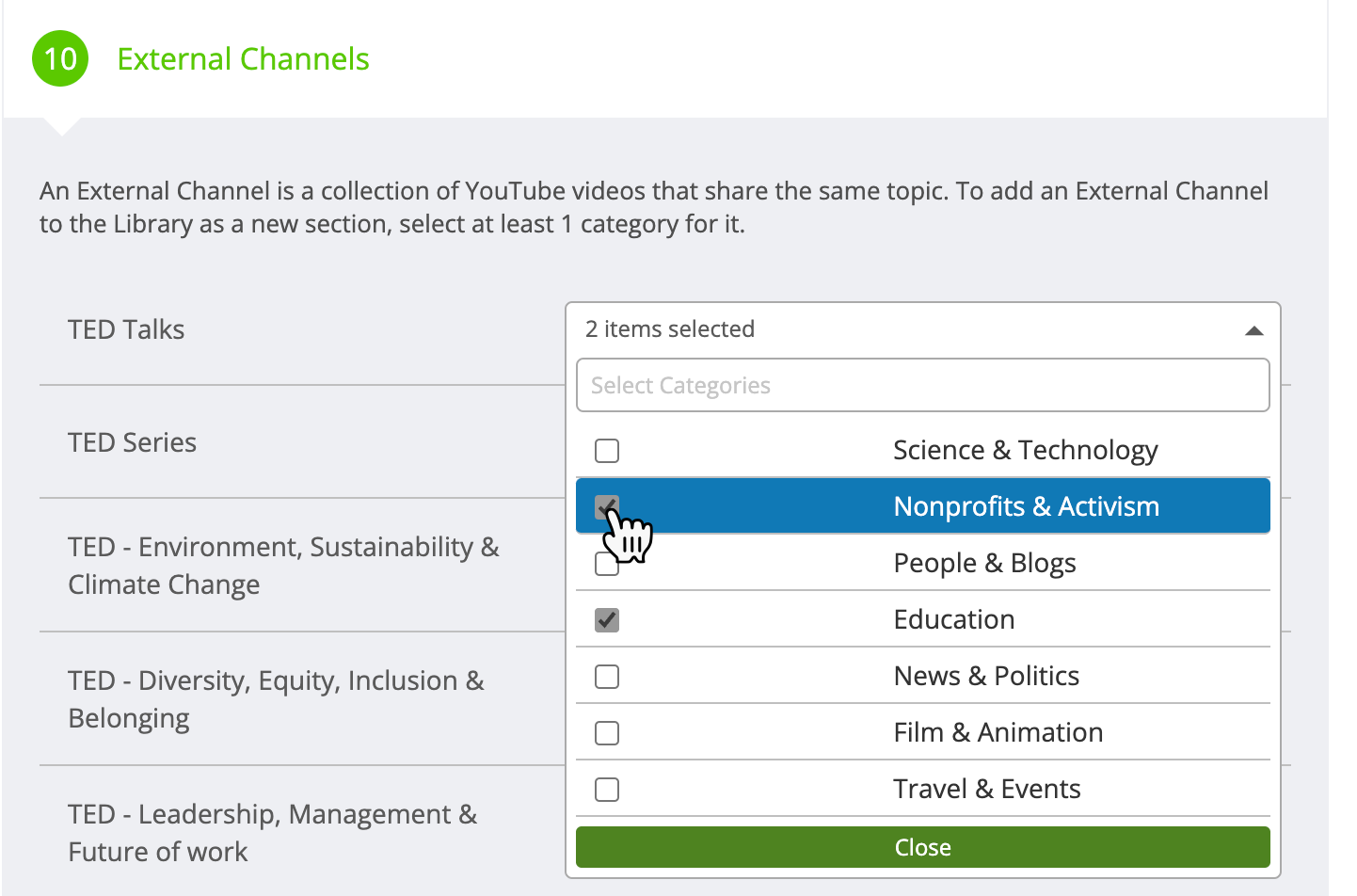Image resolution: width=1357 pixels, height=896 pixels.
Task: Click the '2 items selected' dropdown field
Action: coord(923,329)
